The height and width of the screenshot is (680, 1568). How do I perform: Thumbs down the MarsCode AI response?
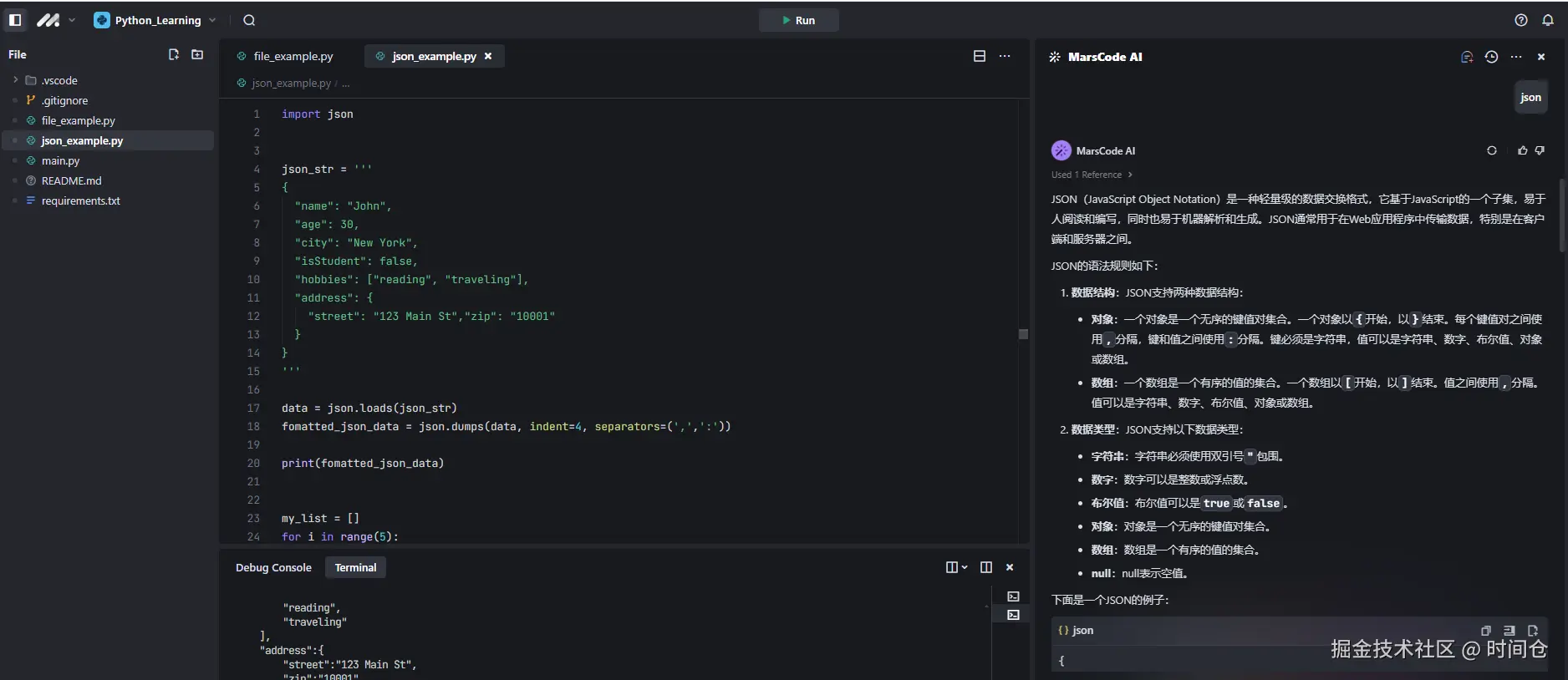1540,150
